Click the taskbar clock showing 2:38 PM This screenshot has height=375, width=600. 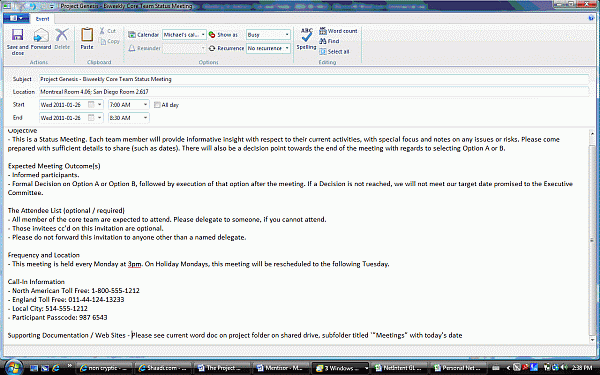581,368
